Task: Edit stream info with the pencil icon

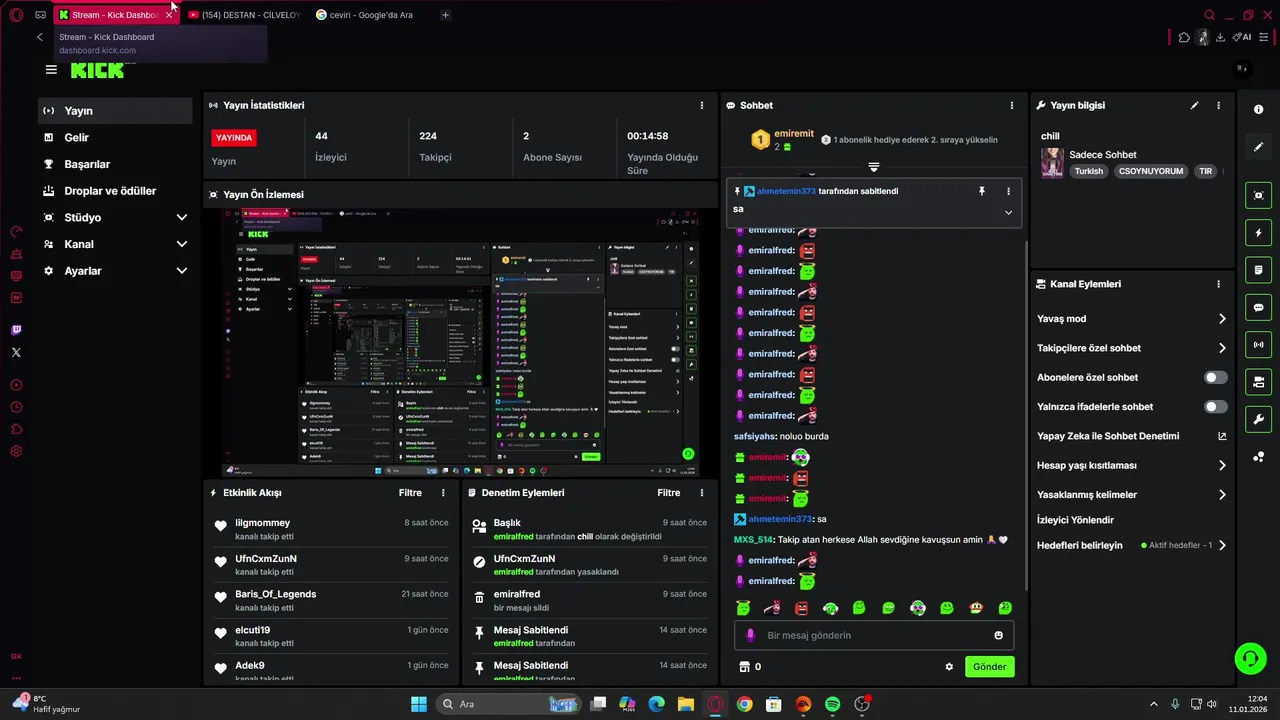Action: tap(1194, 105)
